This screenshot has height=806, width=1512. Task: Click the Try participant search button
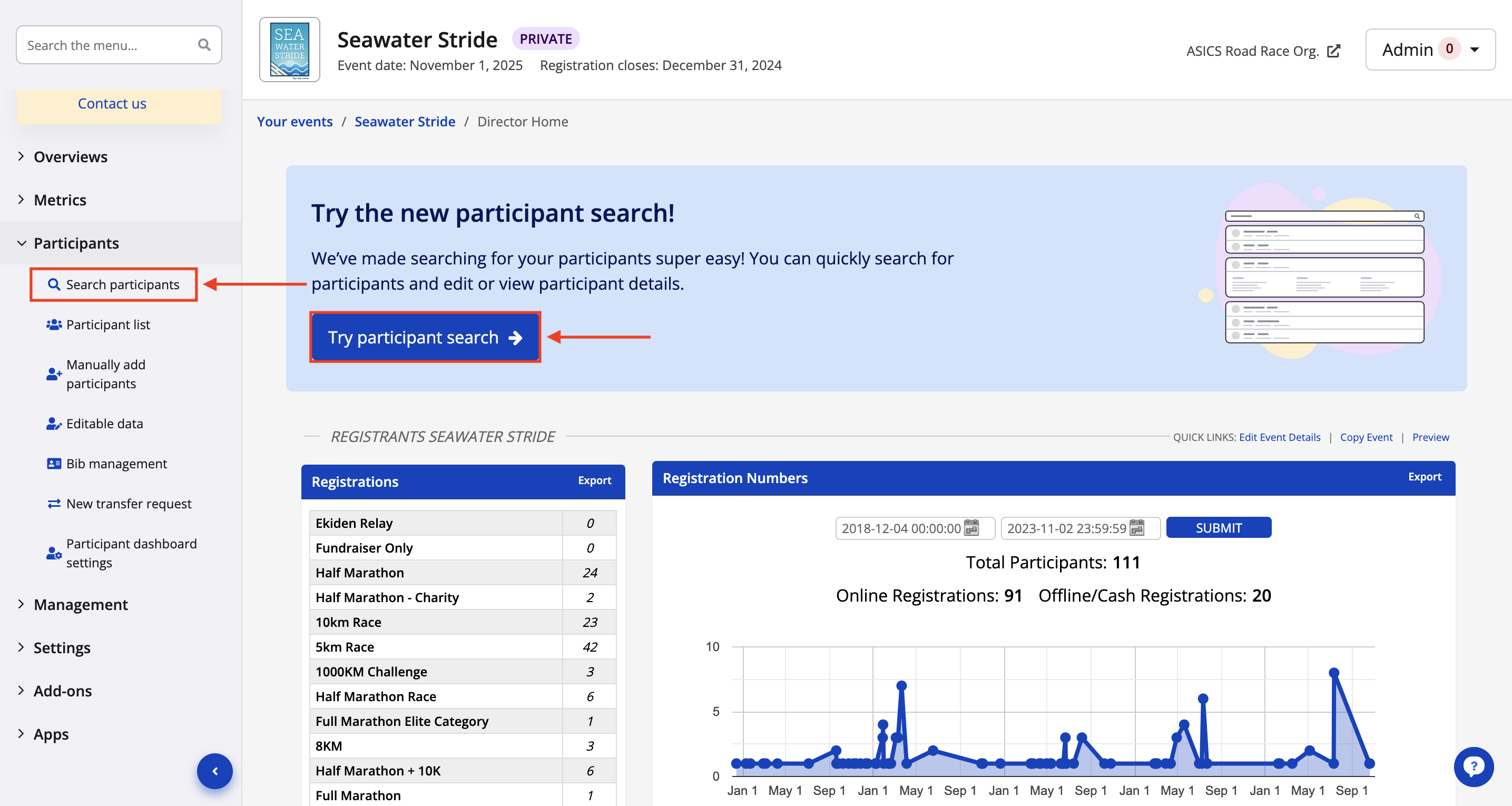point(425,337)
